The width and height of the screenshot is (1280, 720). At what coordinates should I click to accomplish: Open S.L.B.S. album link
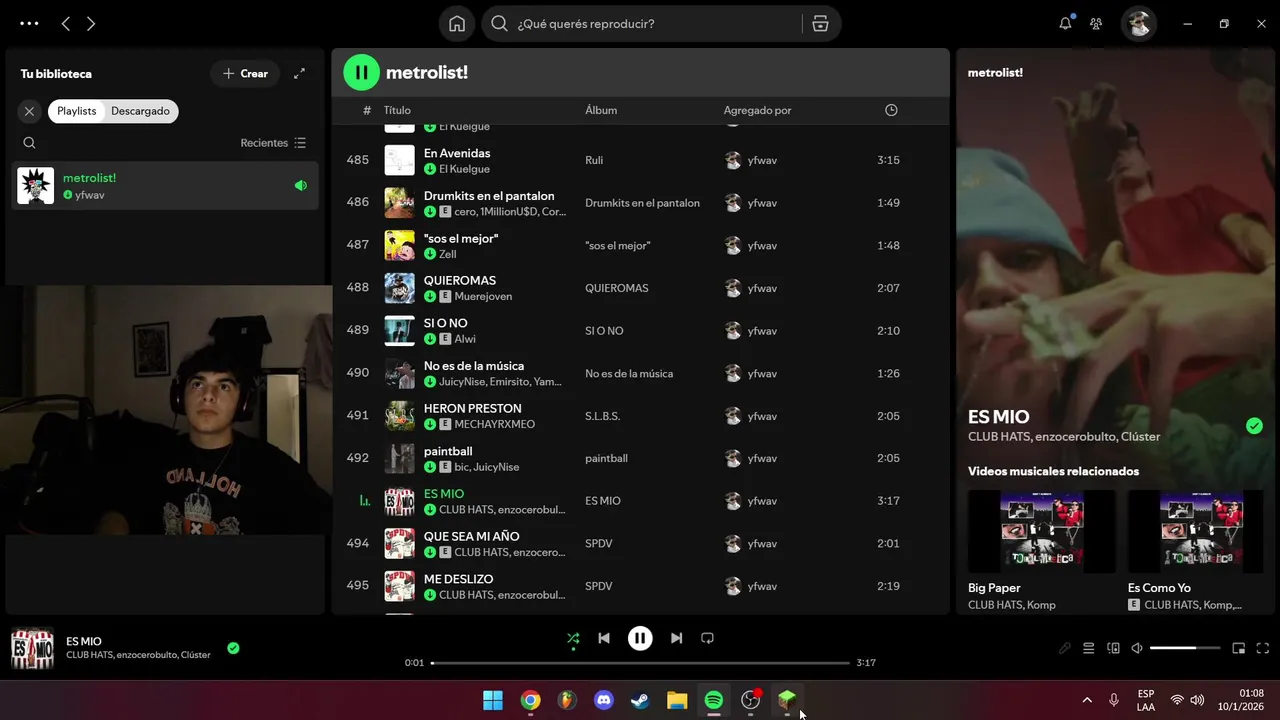(602, 416)
